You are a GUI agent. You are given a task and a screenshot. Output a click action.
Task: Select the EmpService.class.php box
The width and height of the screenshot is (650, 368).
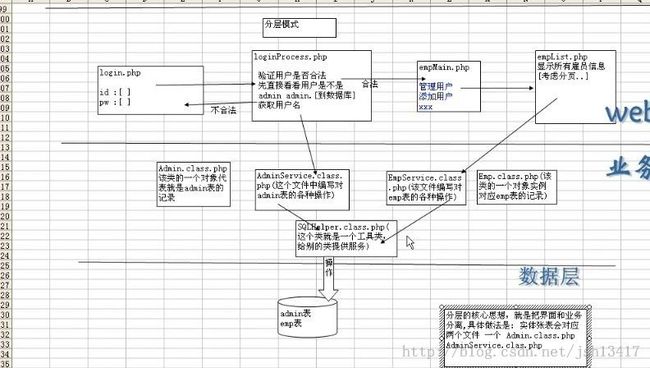[426, 188]
